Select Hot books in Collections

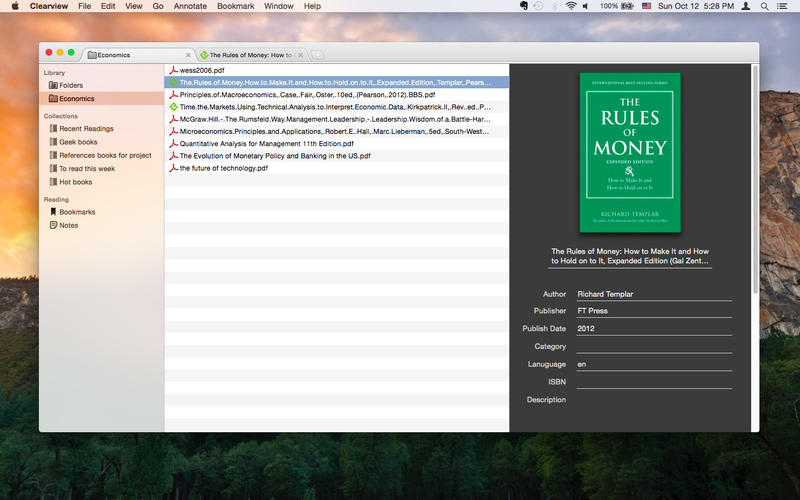(75, 182)
